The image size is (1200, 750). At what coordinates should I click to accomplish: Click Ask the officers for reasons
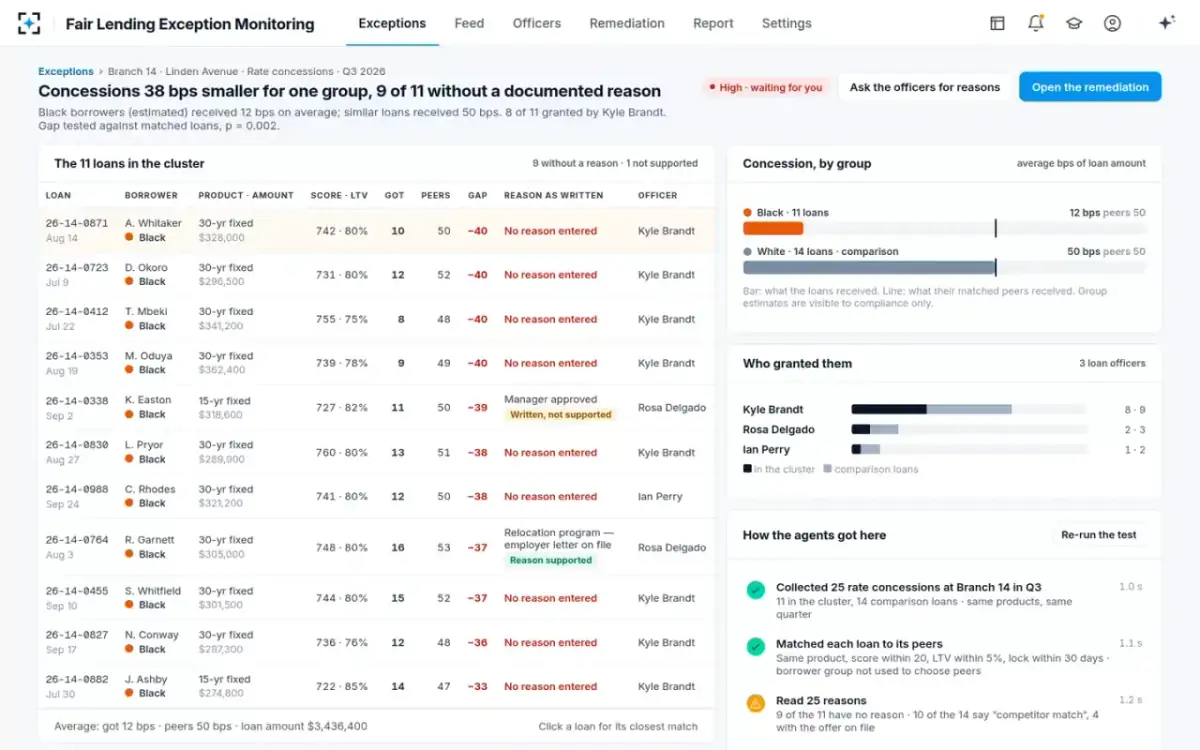click(x=925, y=87)
